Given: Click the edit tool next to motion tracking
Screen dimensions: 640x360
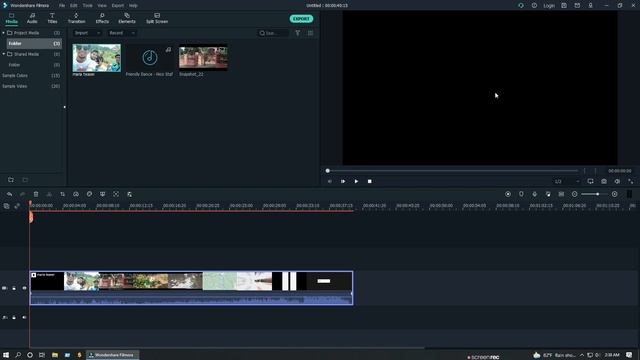Looking at the screenshot, I should point(129,194).
